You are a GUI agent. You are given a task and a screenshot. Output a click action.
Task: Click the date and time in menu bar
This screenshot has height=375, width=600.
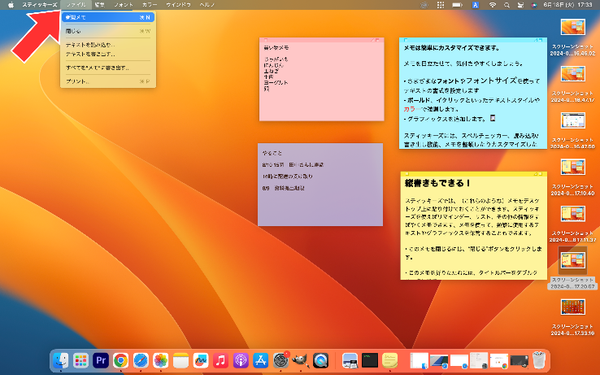pyautogui.click(x=568, y=5)
